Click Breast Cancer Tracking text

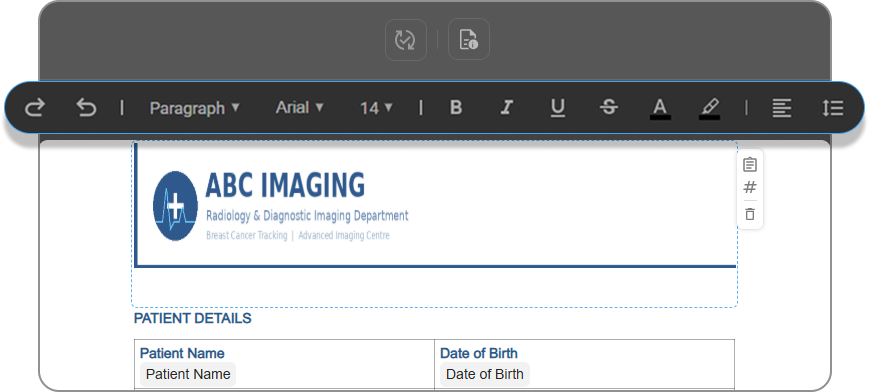click(247, 236)
